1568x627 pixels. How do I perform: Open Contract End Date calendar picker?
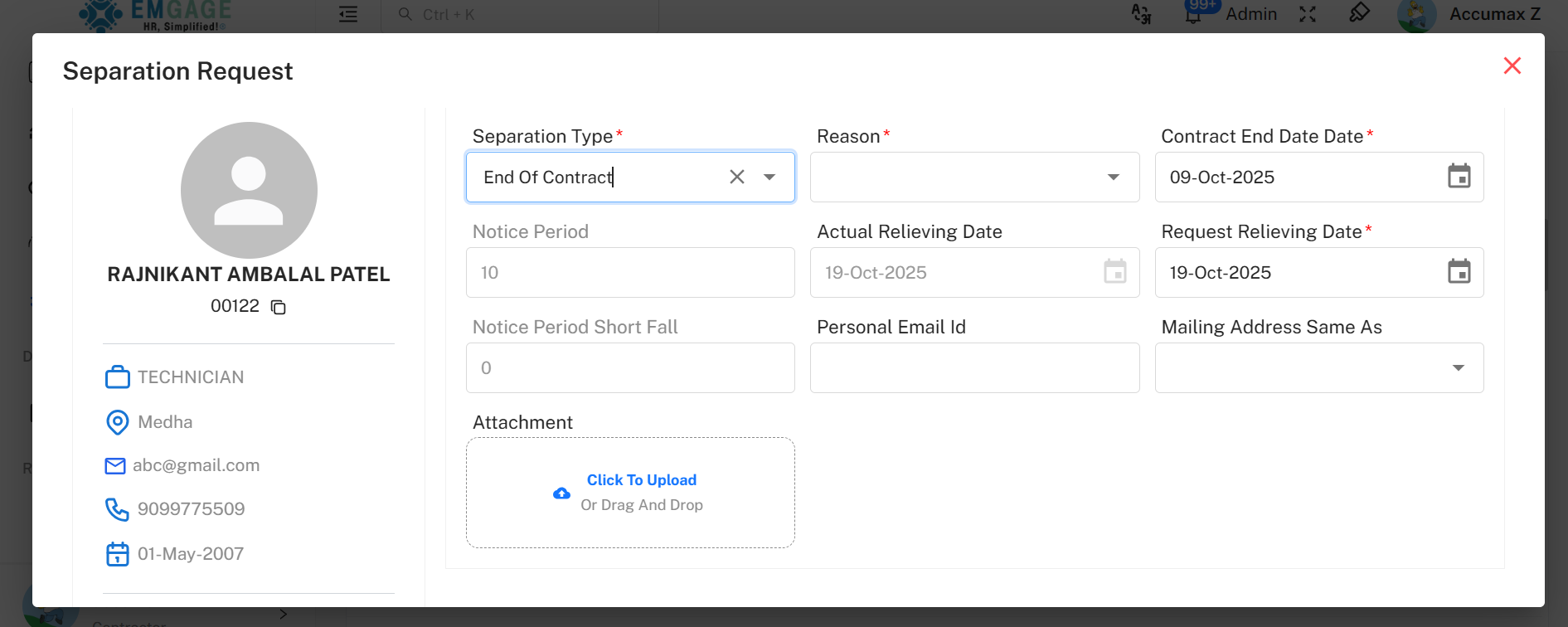pyautogui.click(x=1459, y=177)
